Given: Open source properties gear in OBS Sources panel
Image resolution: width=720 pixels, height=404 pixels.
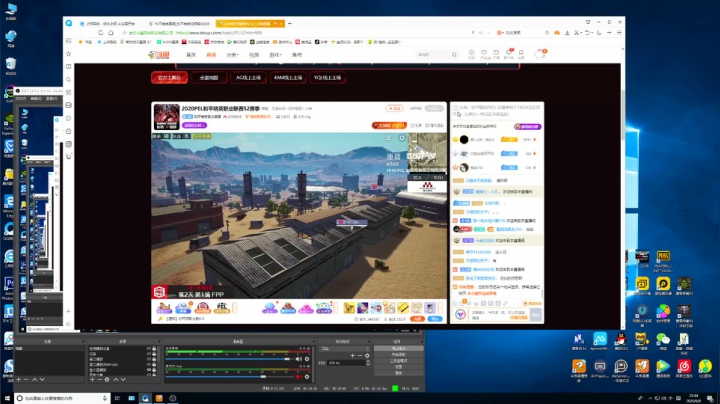Looking at the screenshot, I should tap(107, 379).
